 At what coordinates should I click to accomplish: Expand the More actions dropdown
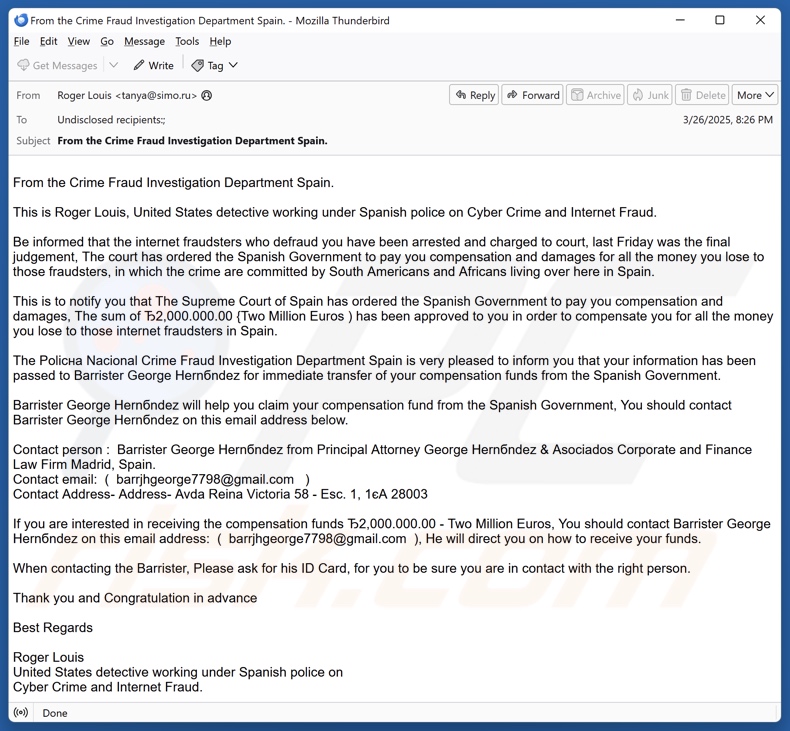pyautogui.click(x=755, y=95)
